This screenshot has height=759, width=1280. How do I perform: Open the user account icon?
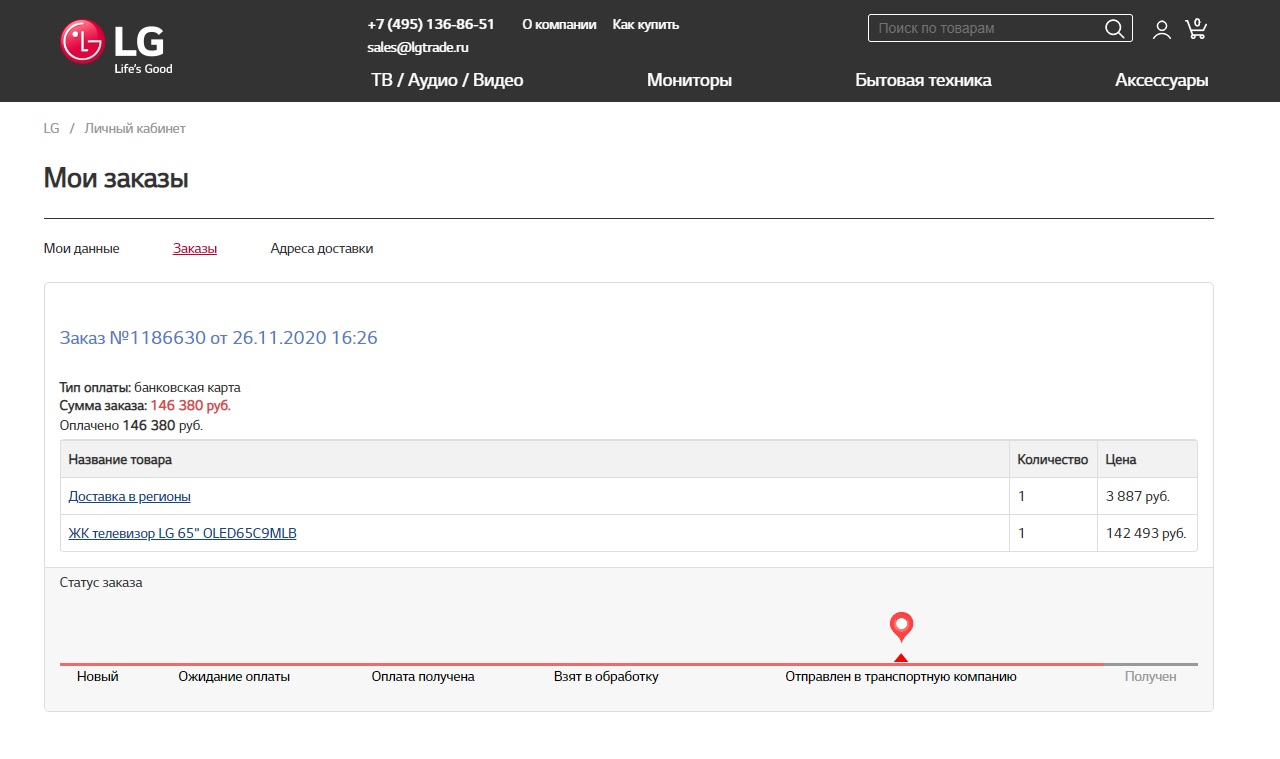click(x=1161, y=30)
